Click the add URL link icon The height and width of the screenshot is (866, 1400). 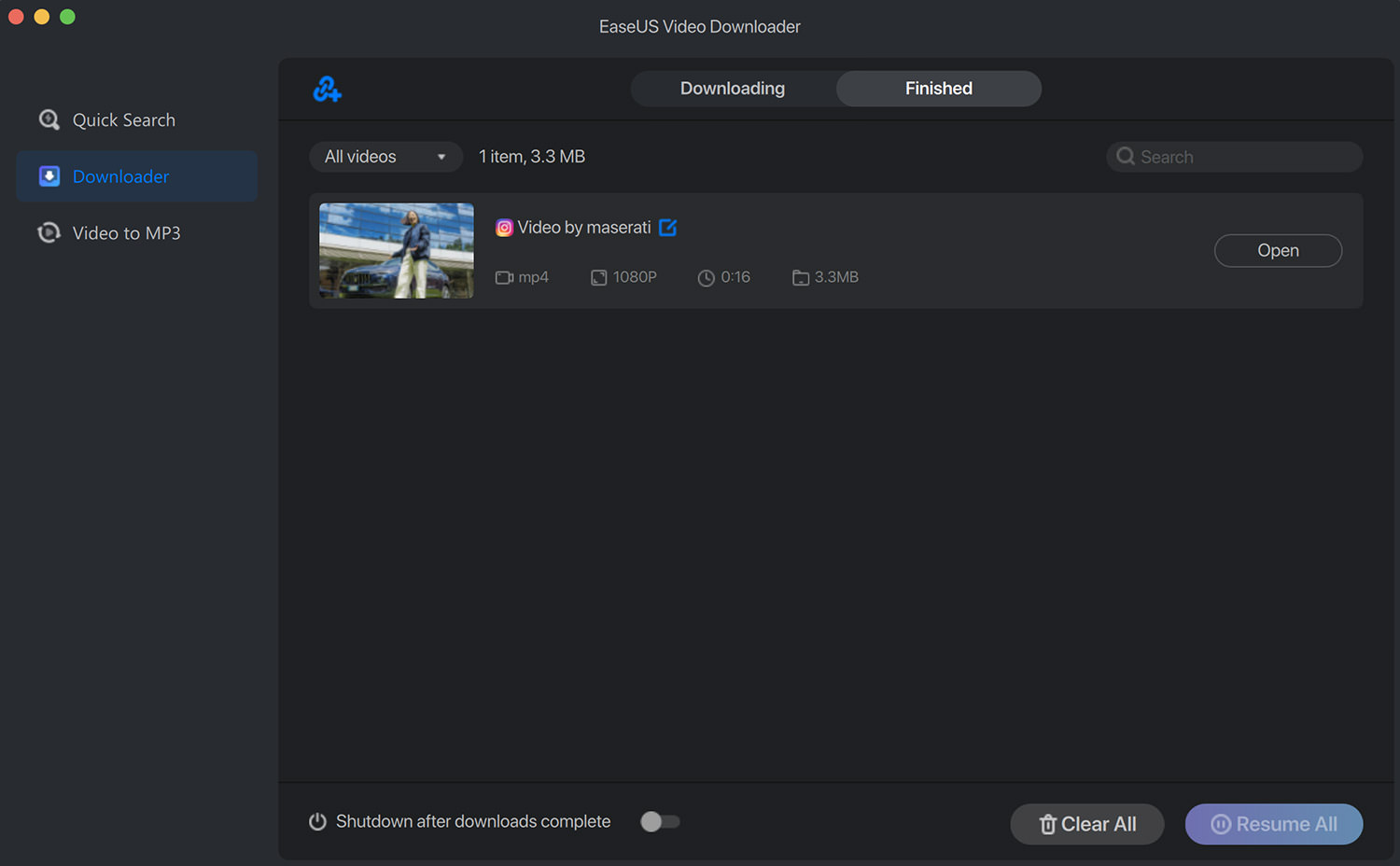327,90
